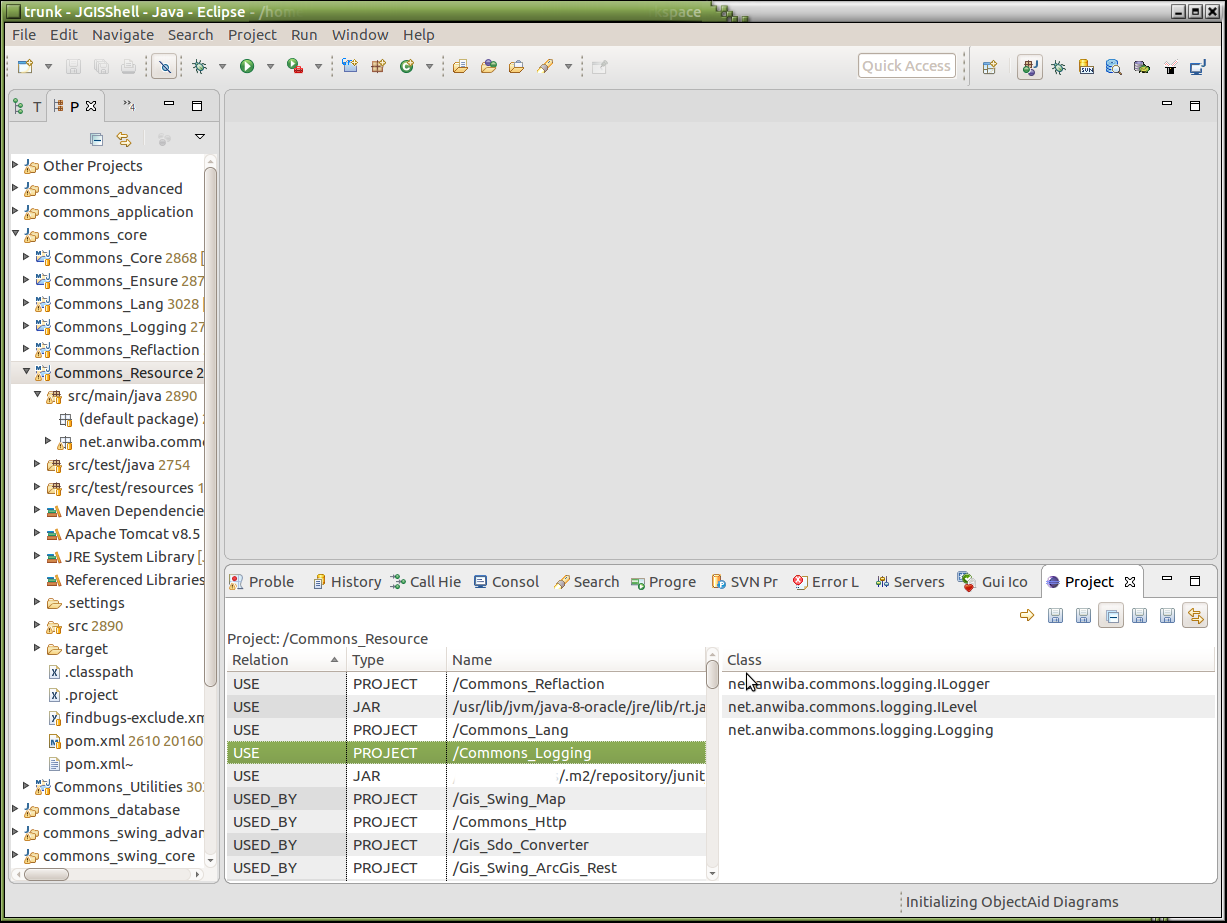Click the New wizard toolbar icon

(26, 66)
